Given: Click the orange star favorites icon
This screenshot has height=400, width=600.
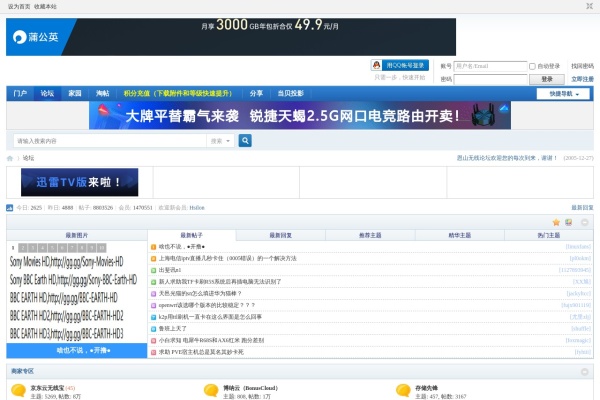Looking at the screenshot, I should [556, 222].
